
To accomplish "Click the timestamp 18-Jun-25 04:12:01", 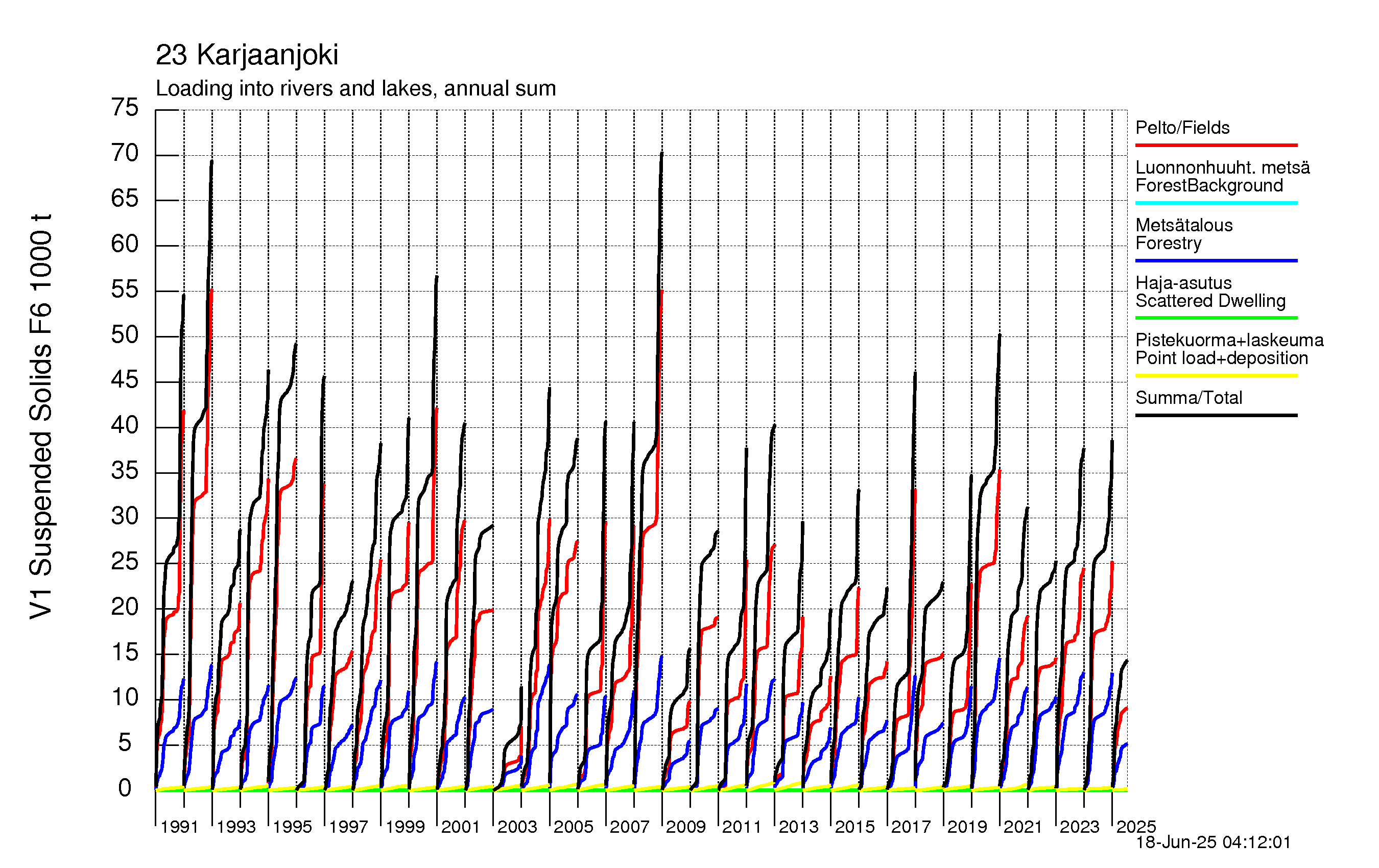I will [x=1213, y=842].
